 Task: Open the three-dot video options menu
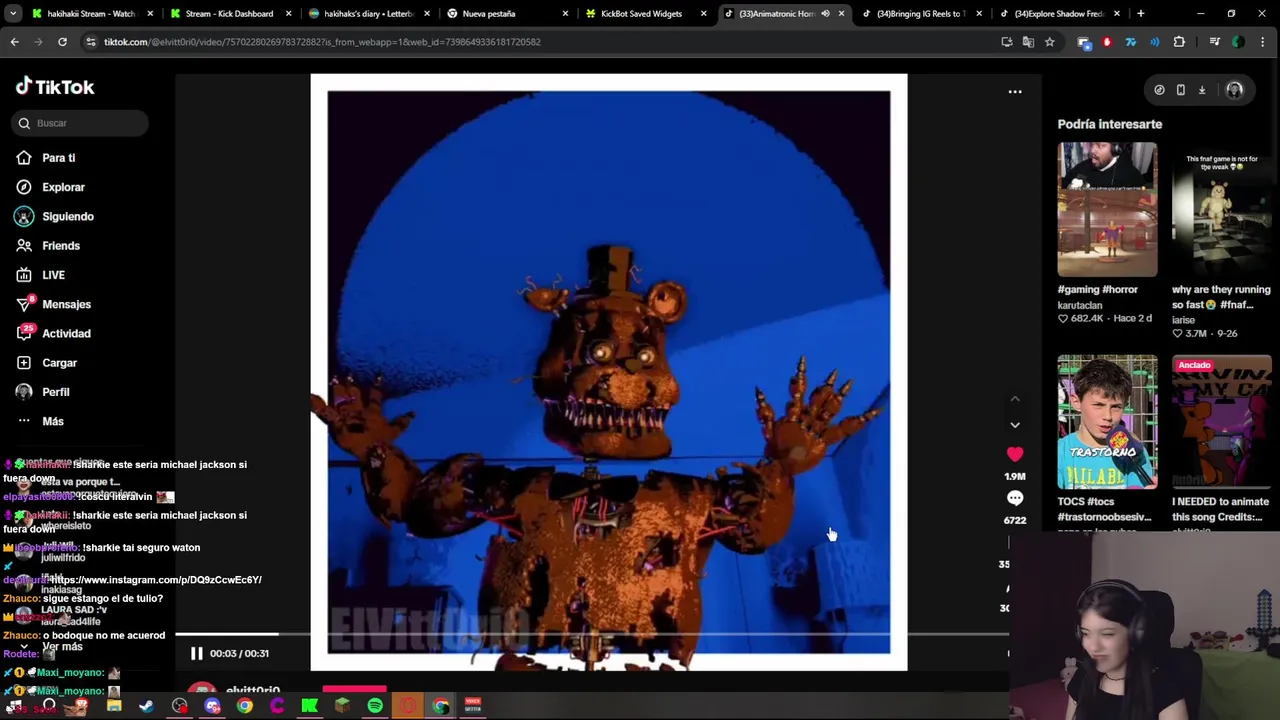tap(1015, 92)
